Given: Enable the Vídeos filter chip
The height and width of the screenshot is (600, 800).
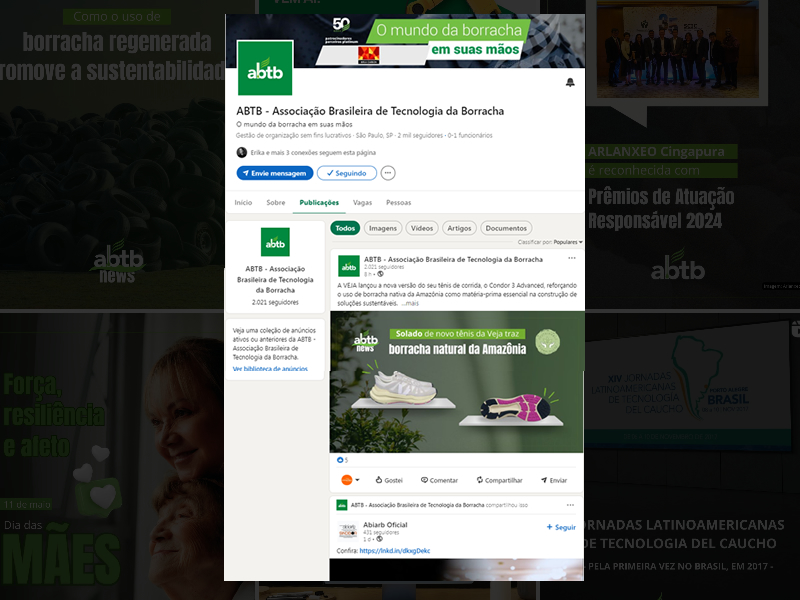Looking at the screenshot, I should tap(422, 228).
